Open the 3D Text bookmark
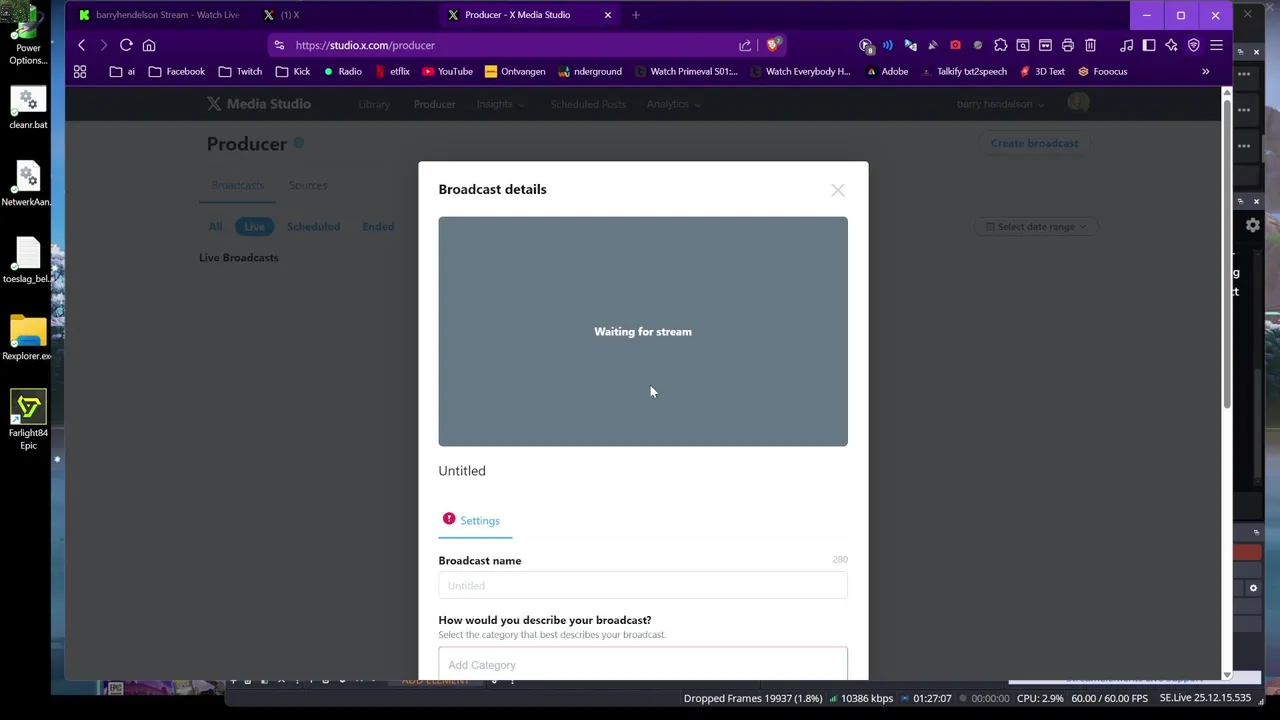Image resolution: width=1280 pixels, height=720 pixels. (x=1042, y=72)
